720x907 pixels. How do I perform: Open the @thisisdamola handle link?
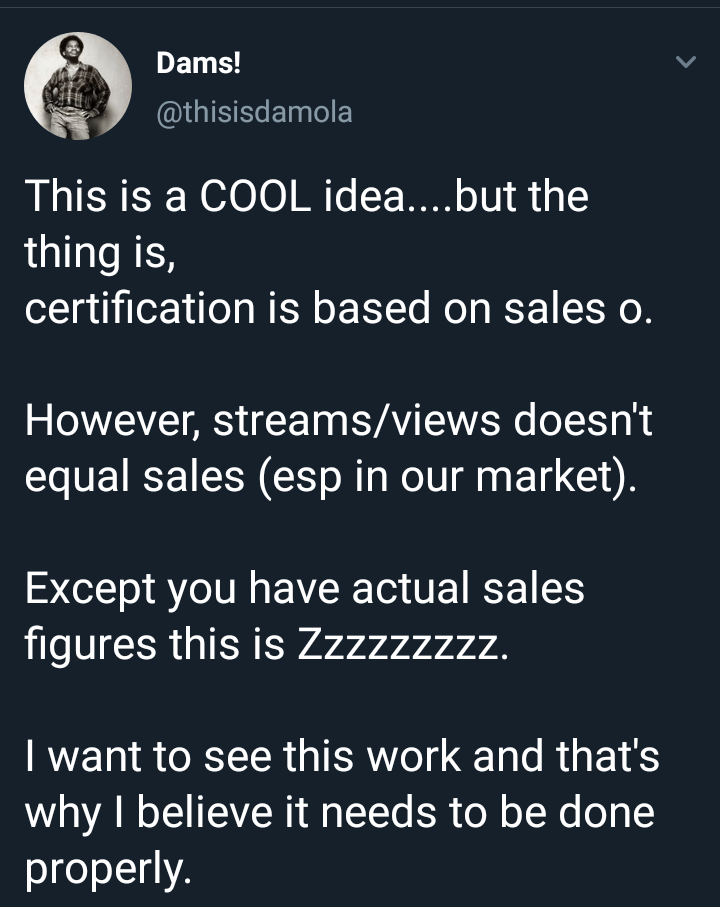tap(254, 111)
